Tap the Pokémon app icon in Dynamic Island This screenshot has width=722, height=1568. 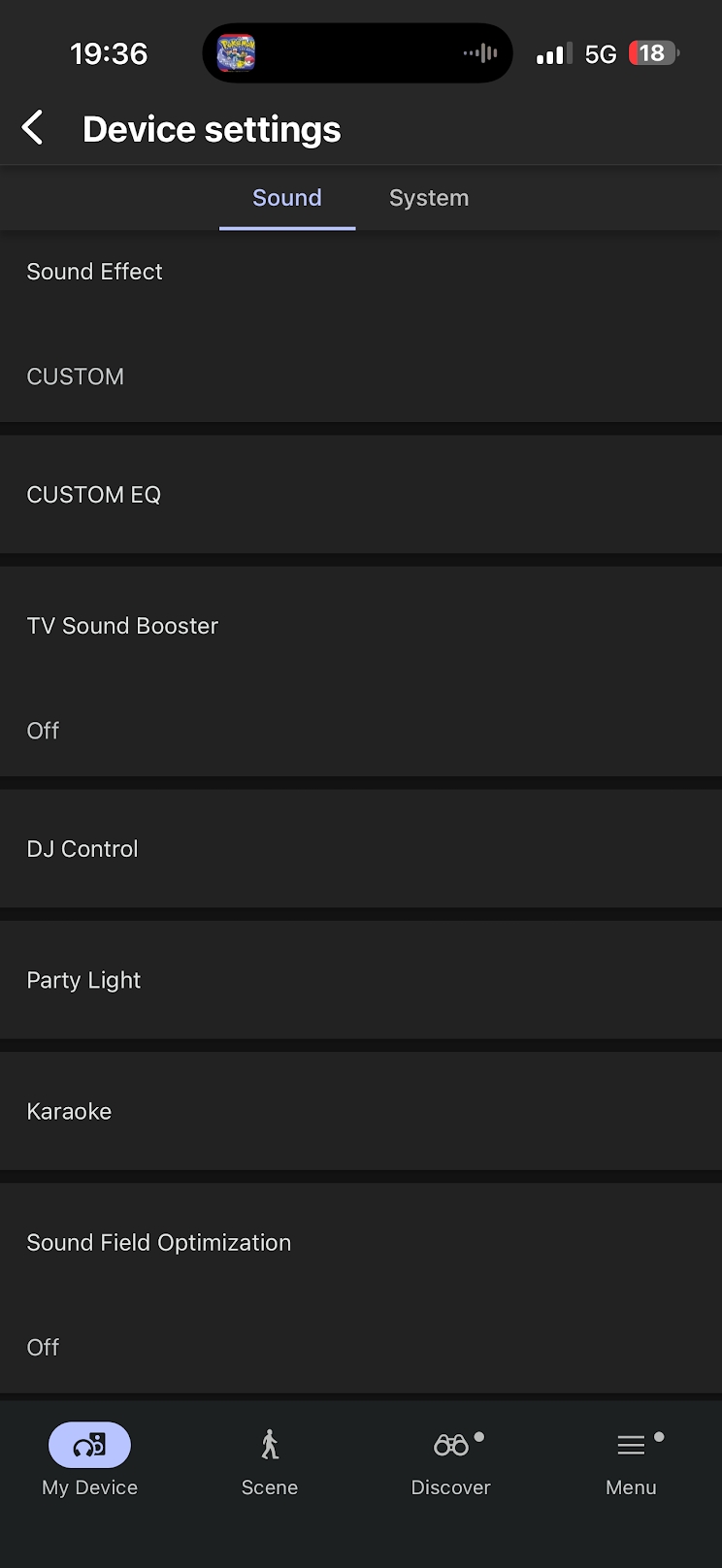click(236, 52)
